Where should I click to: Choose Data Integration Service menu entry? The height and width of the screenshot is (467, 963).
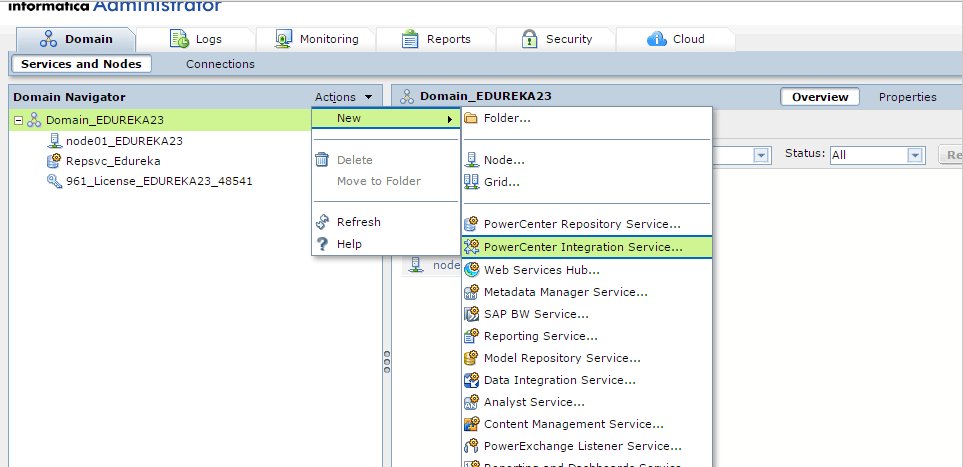[587, 380]
